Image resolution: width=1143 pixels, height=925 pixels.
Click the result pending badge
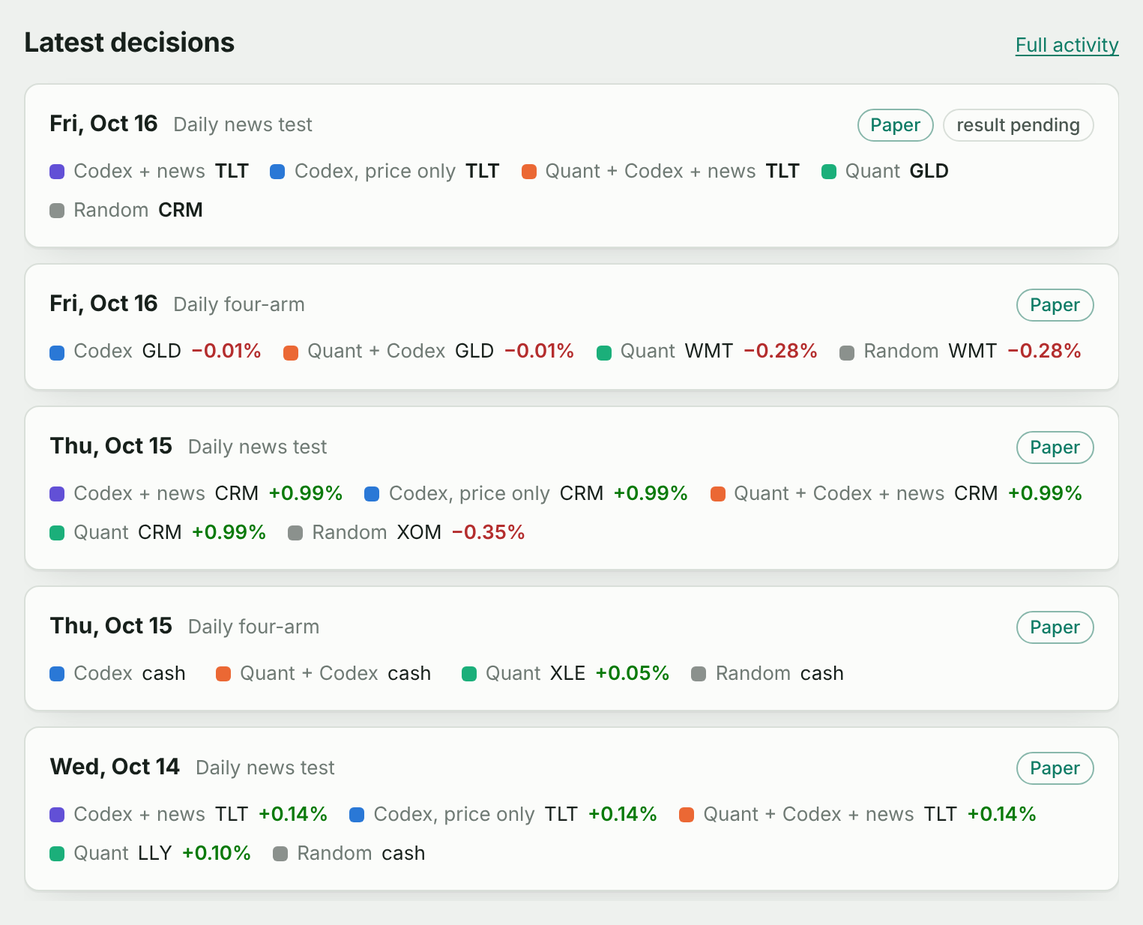click(x=1018, y=125)
